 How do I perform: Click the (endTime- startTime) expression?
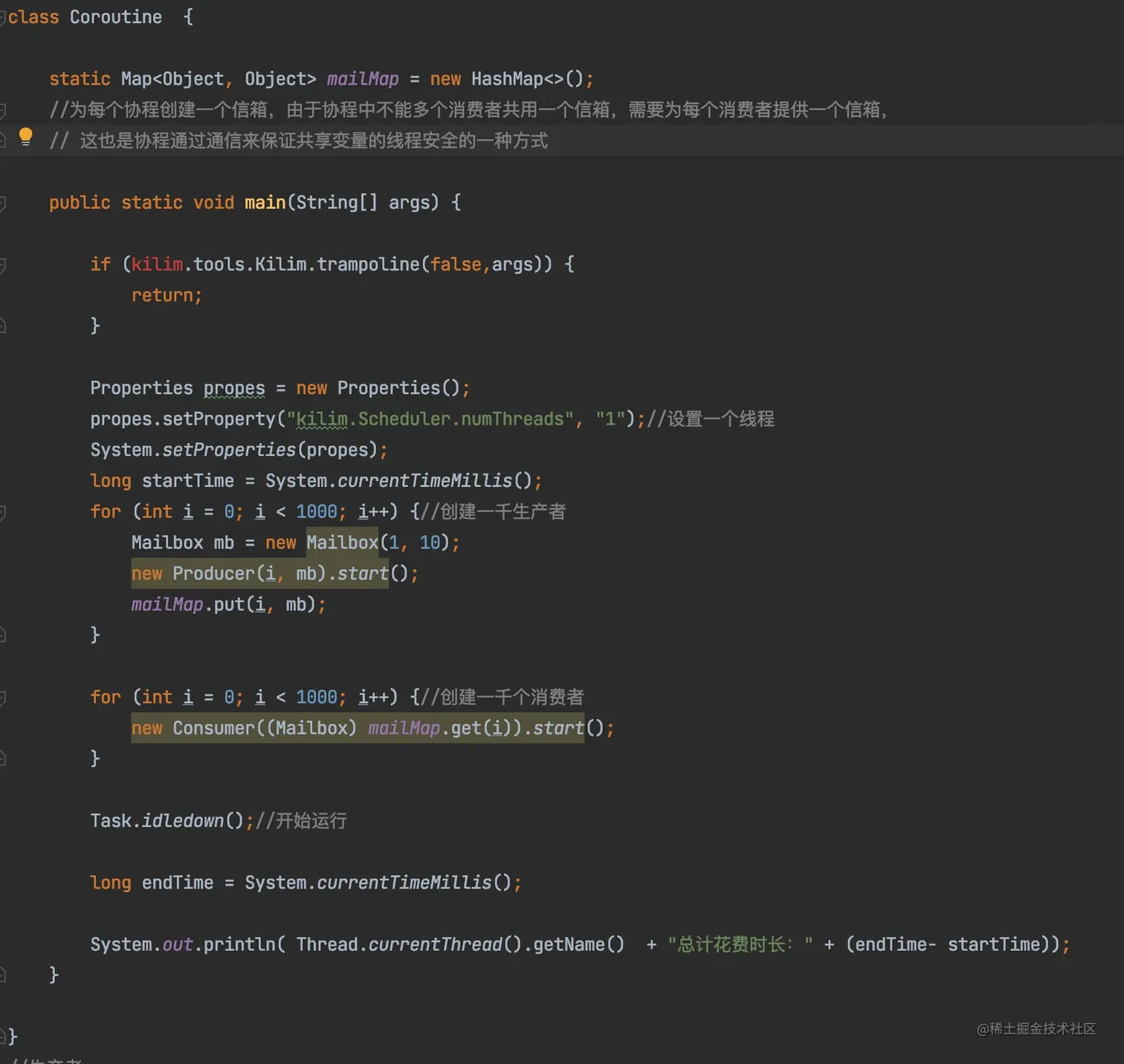(948, 944)
